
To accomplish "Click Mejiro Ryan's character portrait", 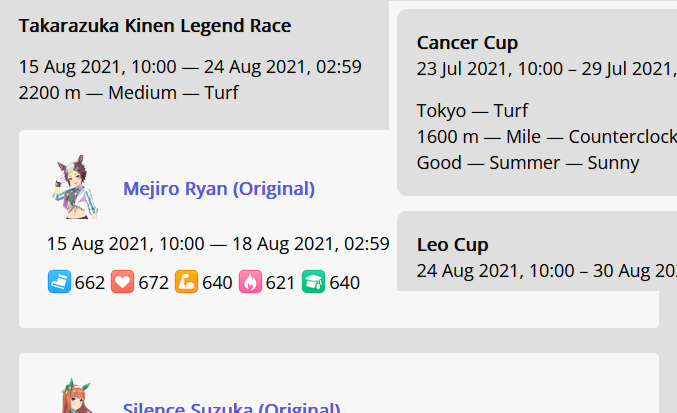I will (x=75, y=188).
